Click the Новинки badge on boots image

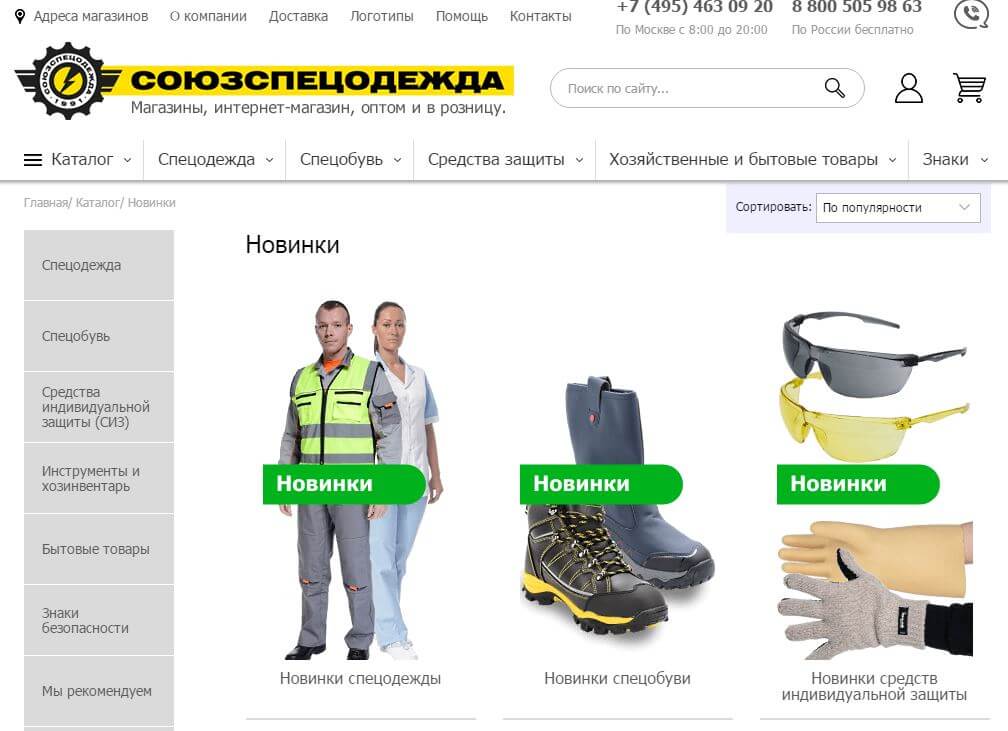pos(601,484)
